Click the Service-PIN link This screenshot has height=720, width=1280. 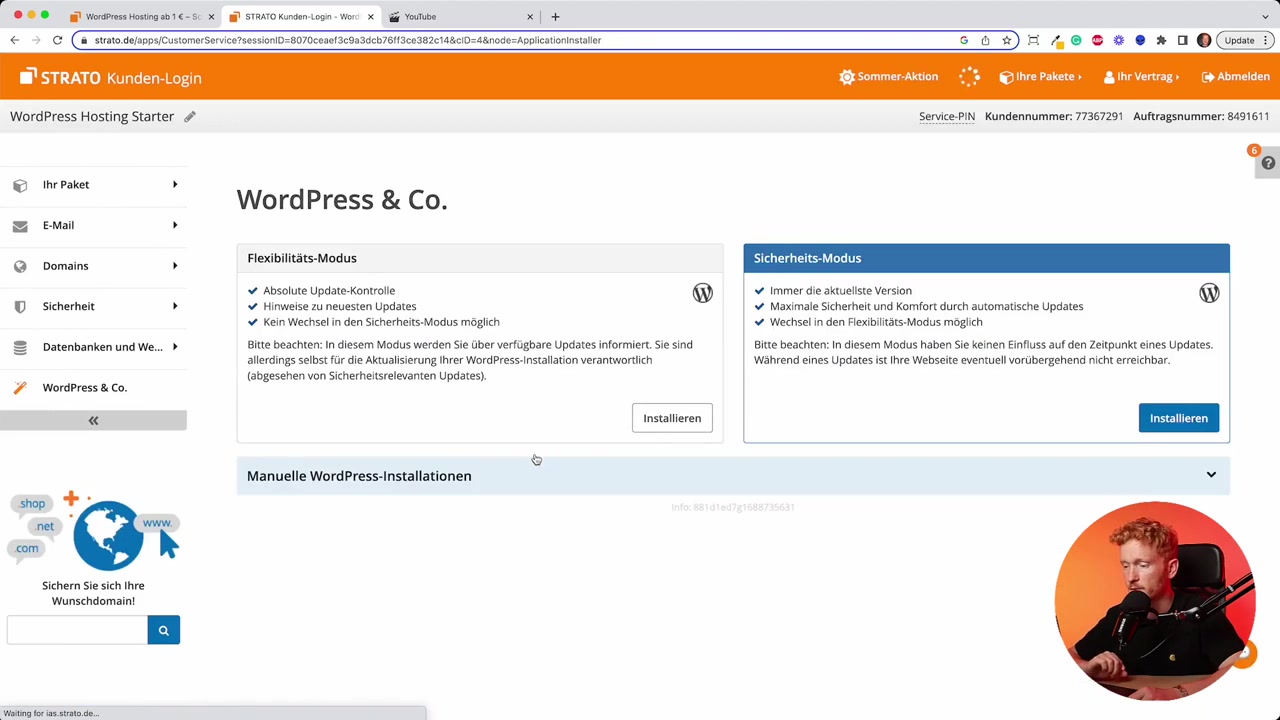[947, 116]
